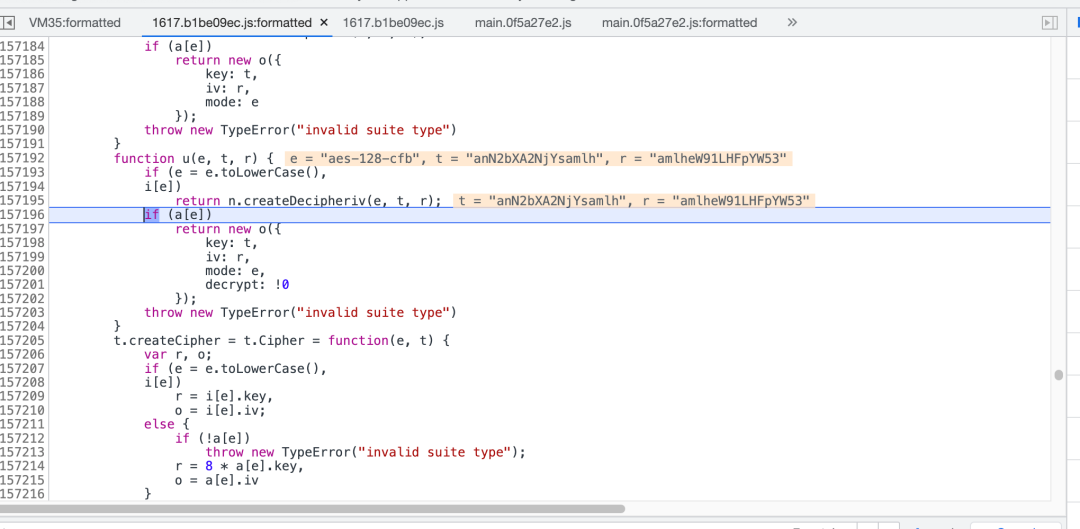1080x529 pixels.
Task: Click "r = 8 * a[e].key," in the code
Action: pyautogui.click(x=240, y=466)
